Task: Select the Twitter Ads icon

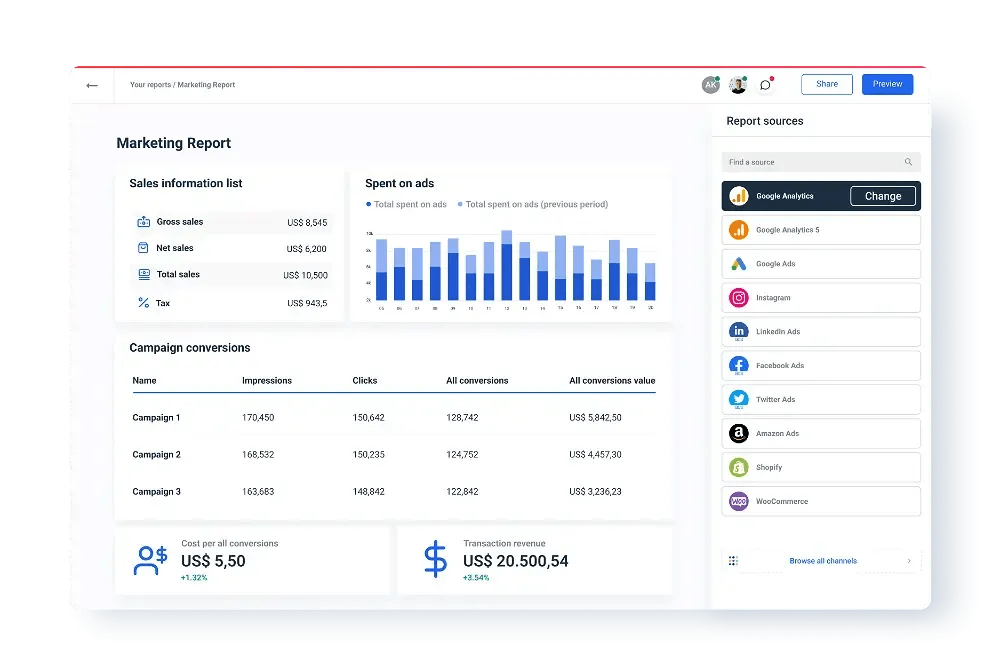Action: point(739,399)
